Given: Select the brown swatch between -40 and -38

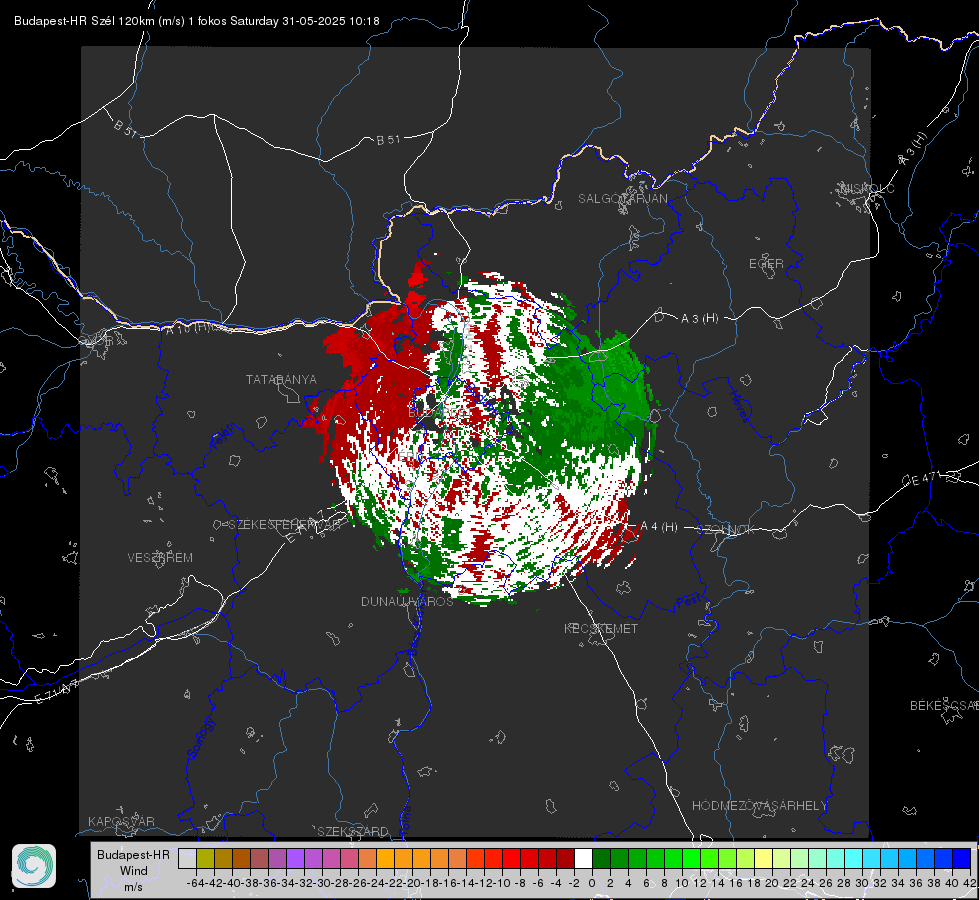Looking at the screenshot, I should coord(241,859).
